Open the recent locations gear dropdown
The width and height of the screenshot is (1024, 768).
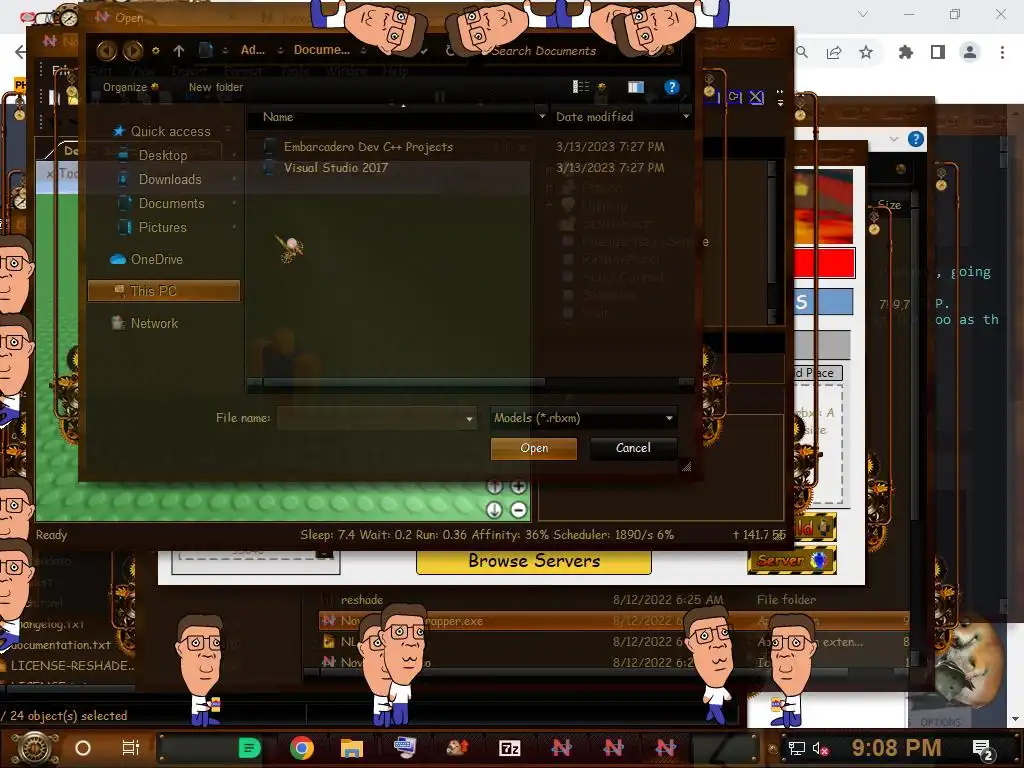pyautogui.click(x=155, y=50)
